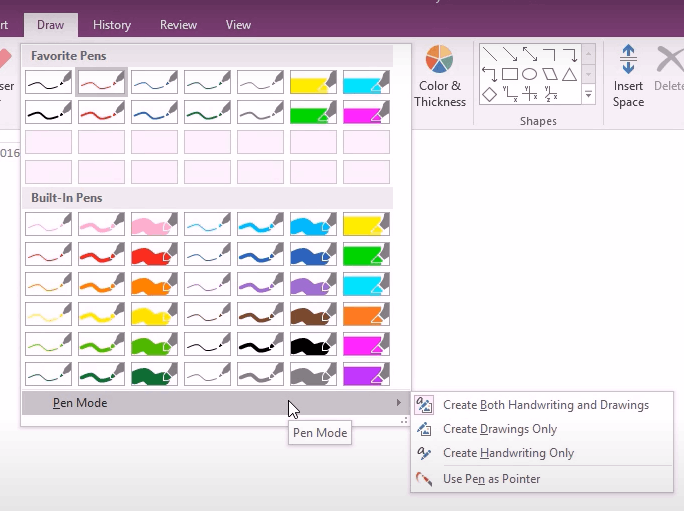Open the View tab
Image resolution: width=684 pixels, height=511 pixels.
click(x=238, y=25)
